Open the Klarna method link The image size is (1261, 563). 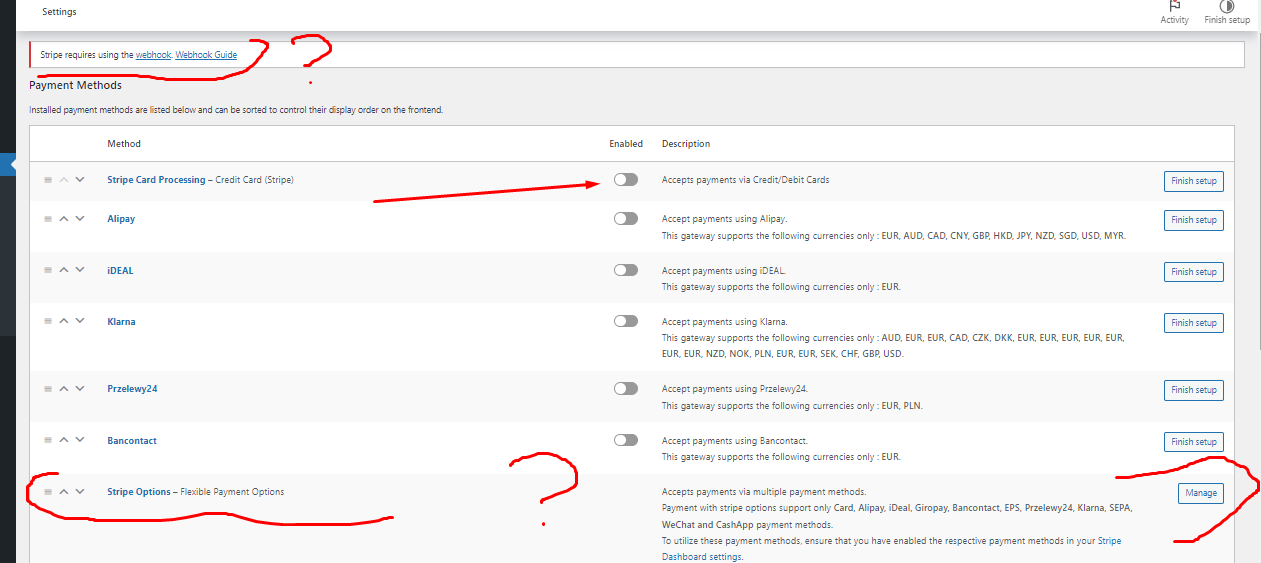point(121,322)
